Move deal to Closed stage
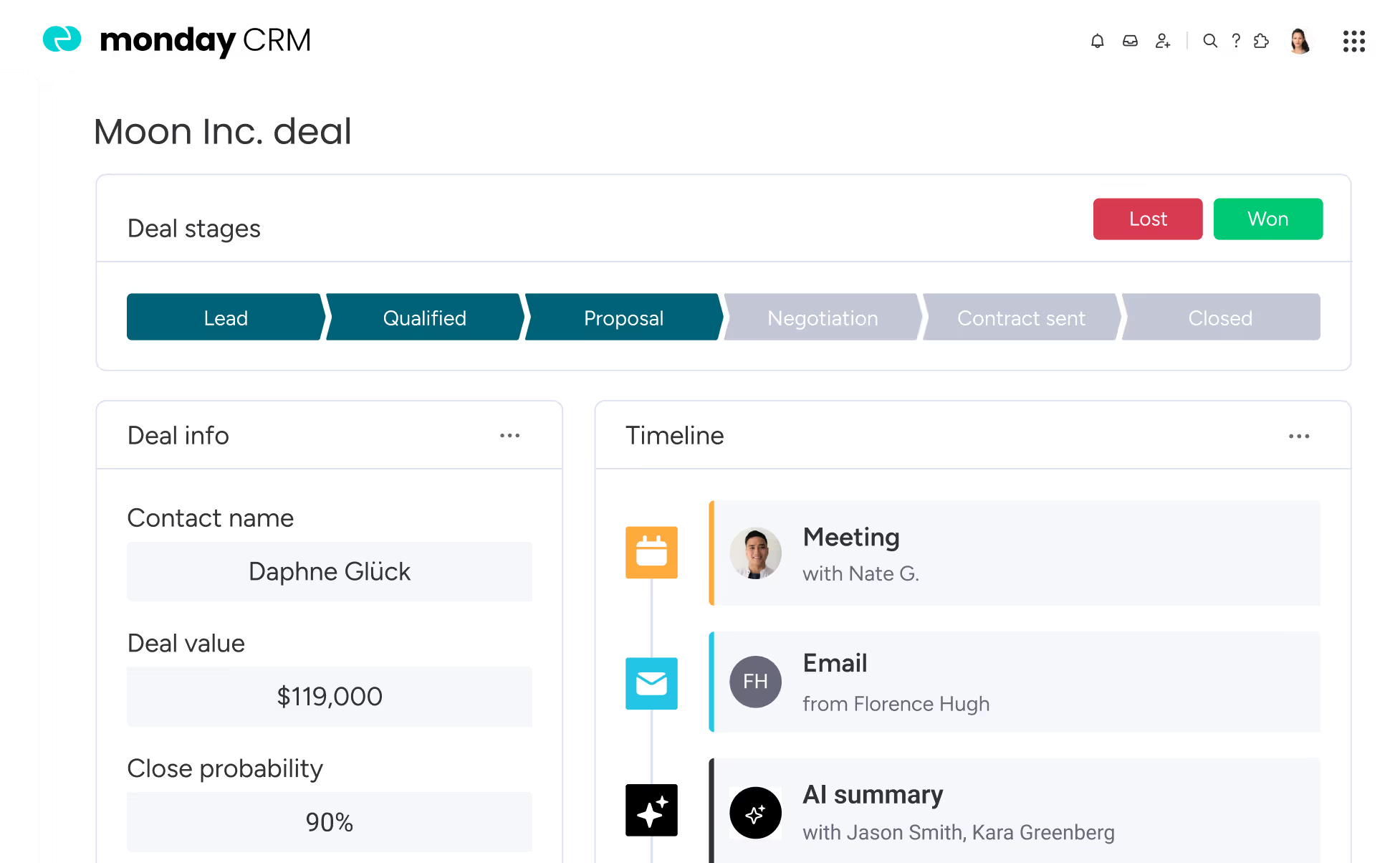This screenshot has width=1400, height=863. coord(1221,317)
